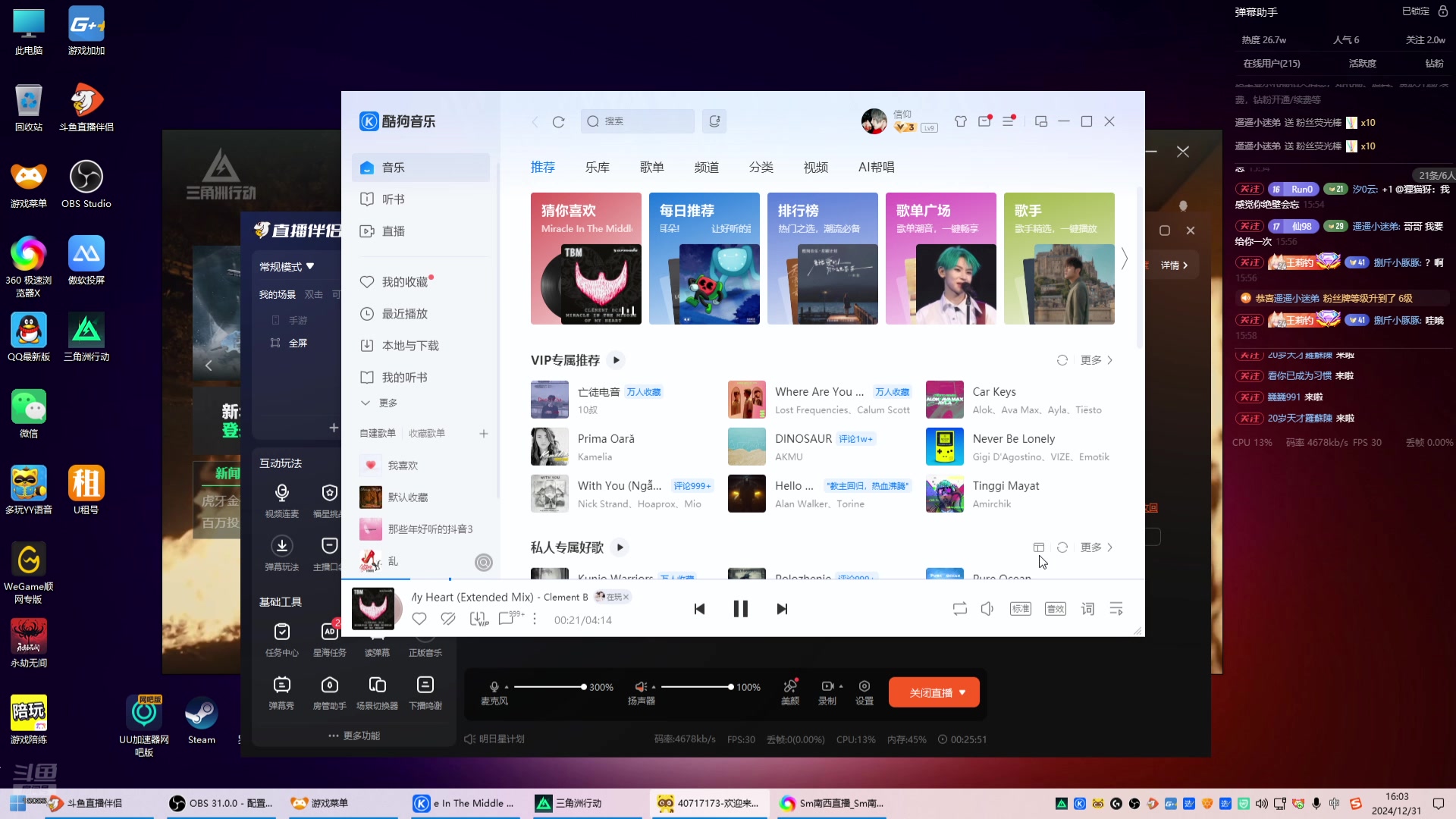Click the user avatar in Kugou header

click(874, 121)
